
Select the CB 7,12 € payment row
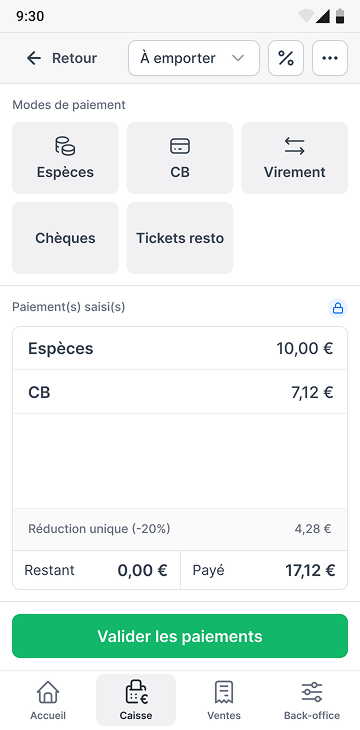pyautogui.click(x=180, y=392)
